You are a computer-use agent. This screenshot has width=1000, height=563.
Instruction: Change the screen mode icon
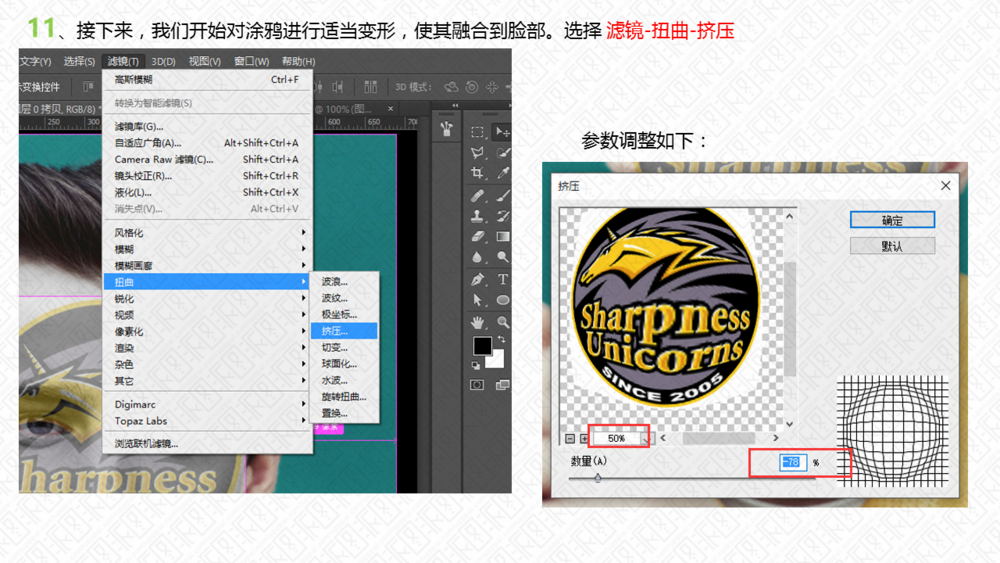[x=503, y=384]
